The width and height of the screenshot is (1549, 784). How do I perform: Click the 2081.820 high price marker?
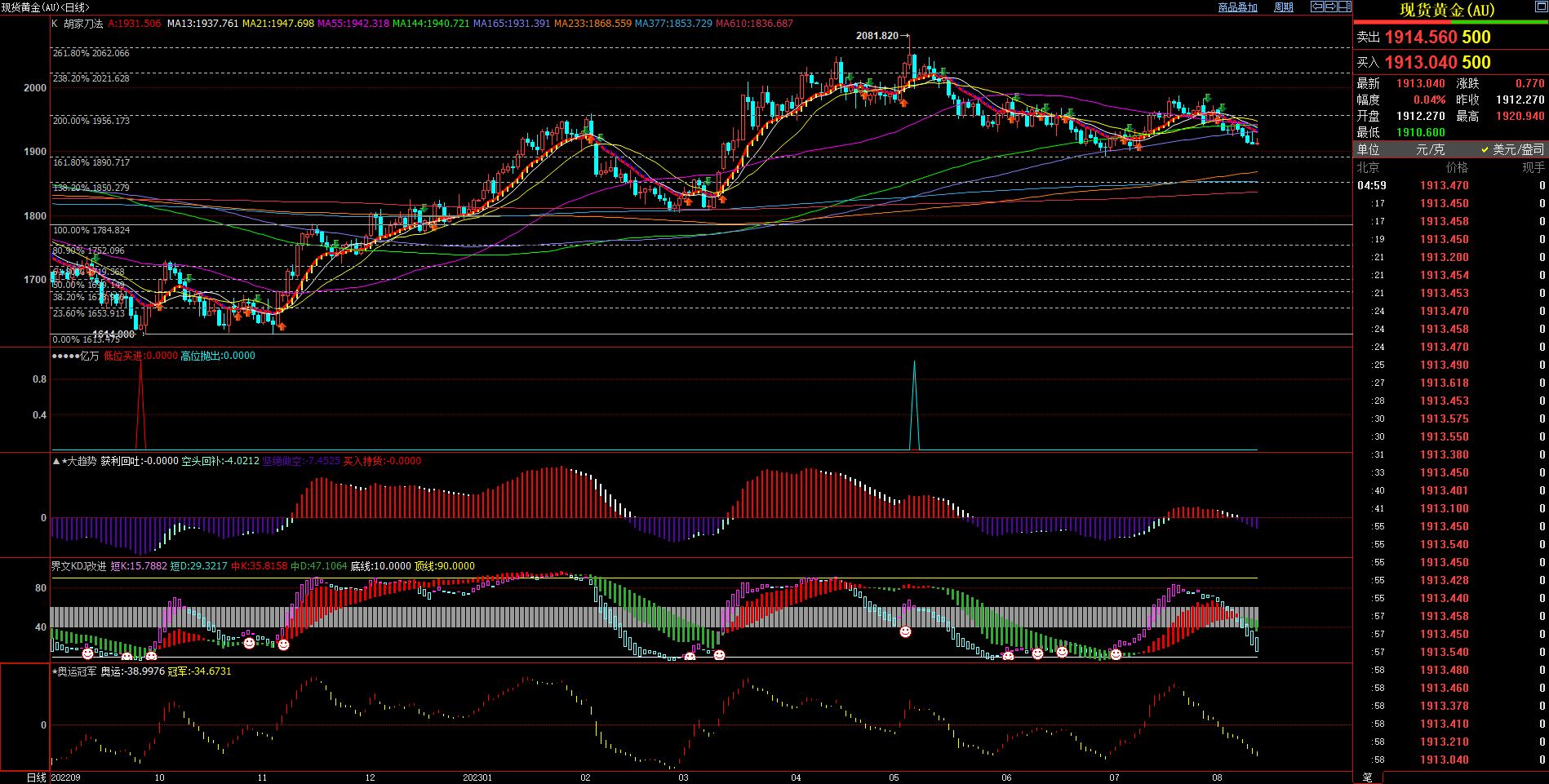877,36
